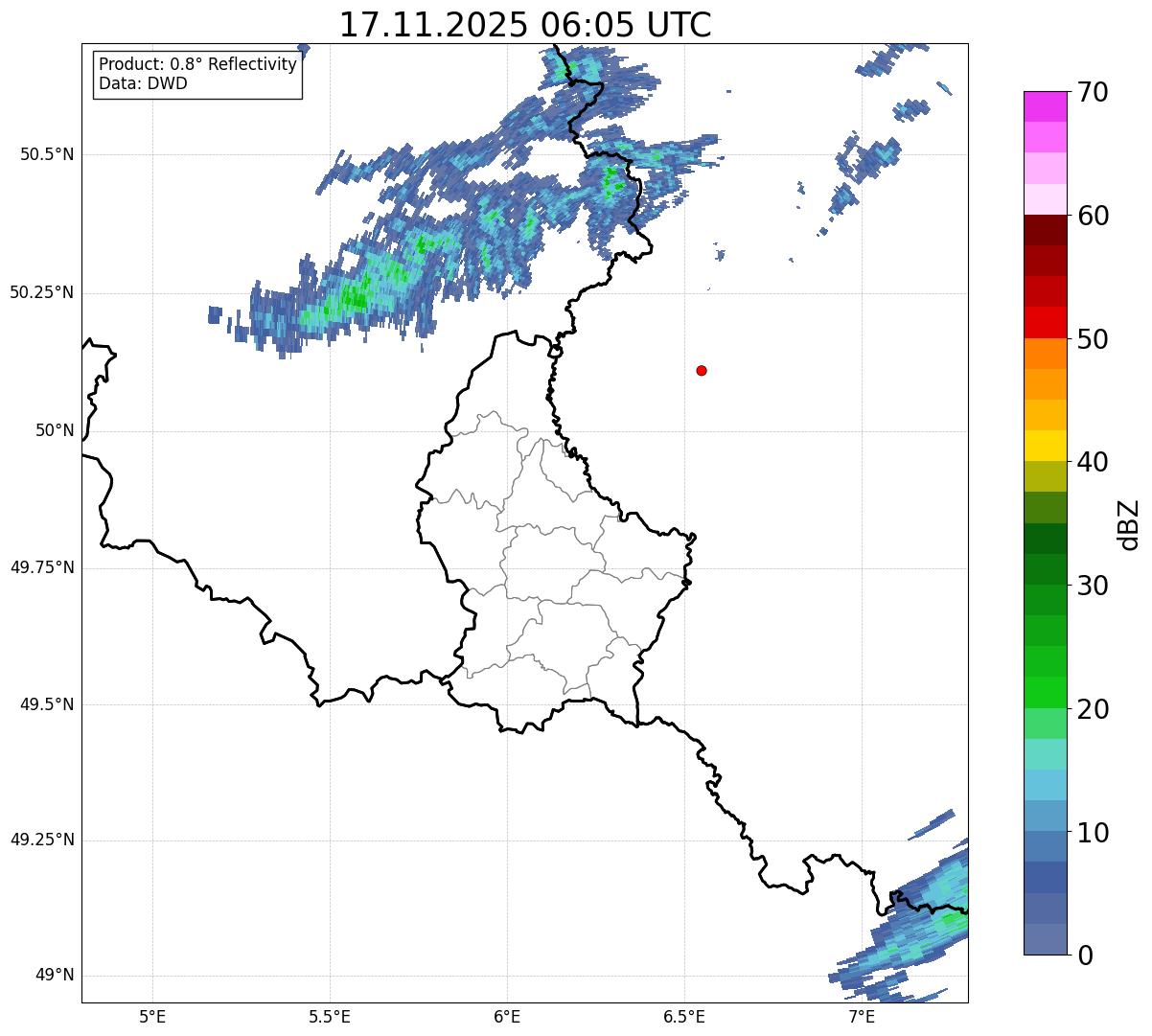The width and height of the screenshot is (1152, 1036).
Task: Click the '5.5°E' longitude label
Action: coord(330,1017)
